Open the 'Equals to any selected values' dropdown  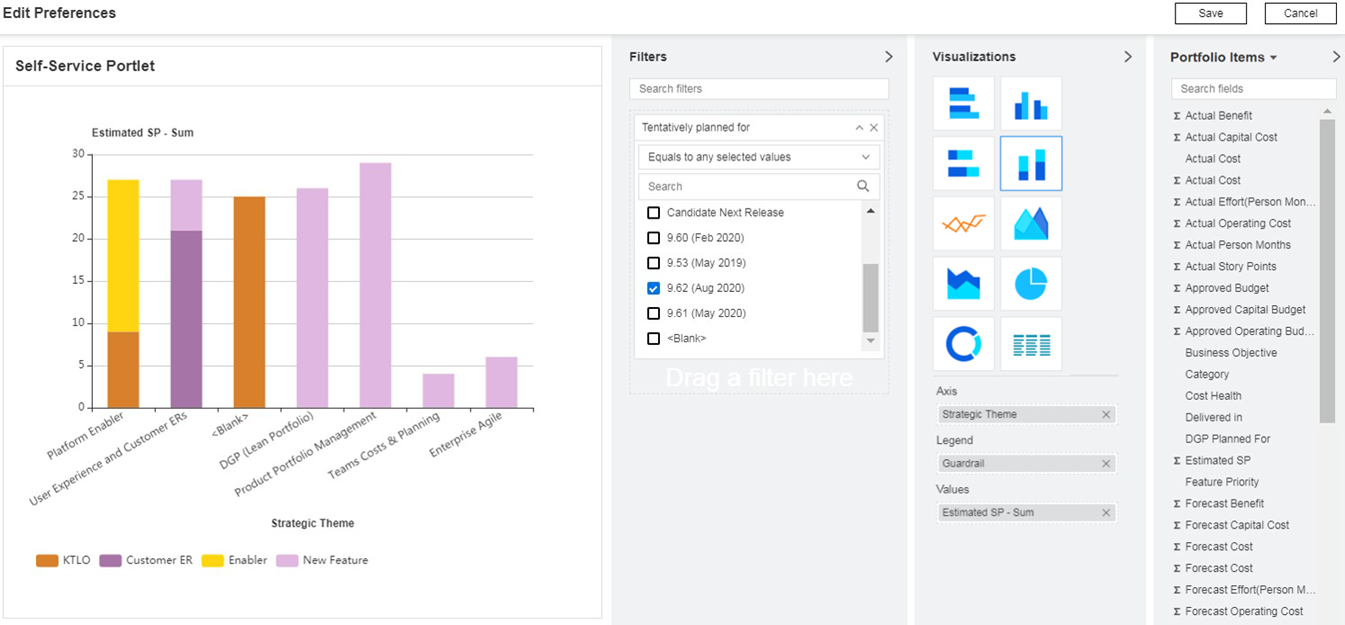pyautogui.click(x=758, y=157)
